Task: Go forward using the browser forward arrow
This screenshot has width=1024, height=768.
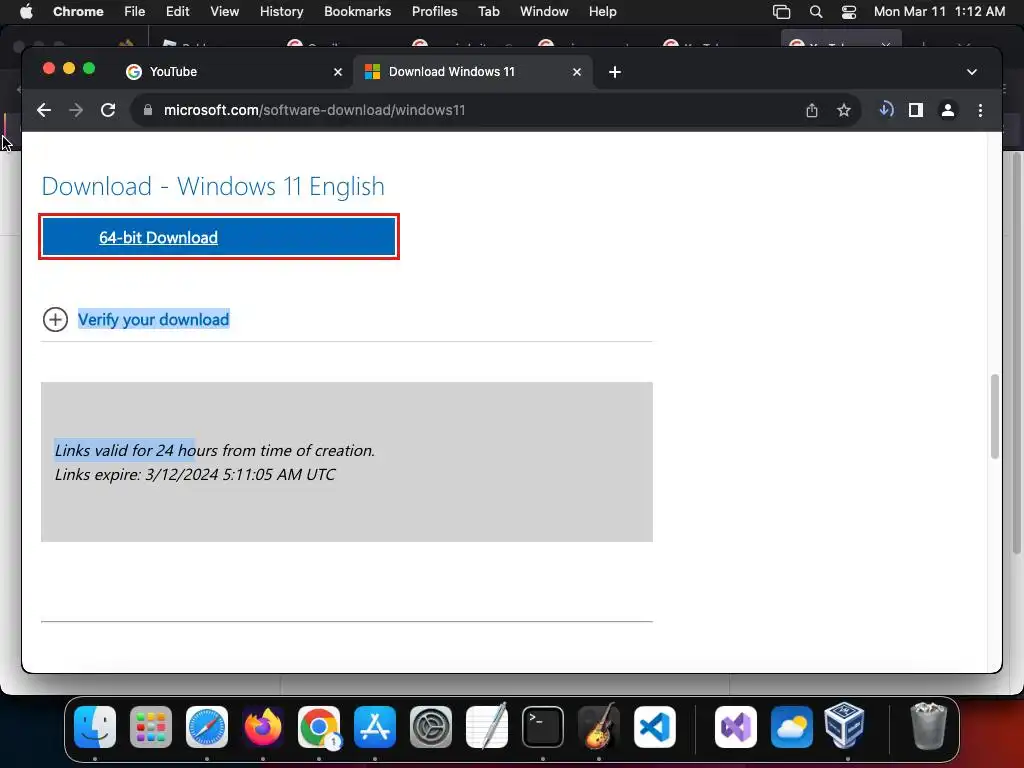Action: (76, 110)
